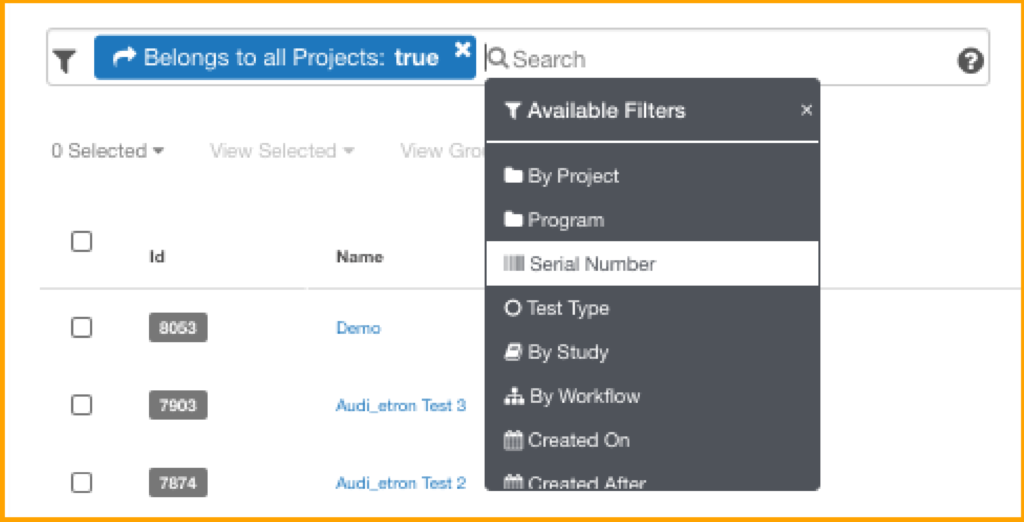The height and width of the screenshot is (522, 1024).
Task: Check the box for row 8053
Action: [82, 327]
